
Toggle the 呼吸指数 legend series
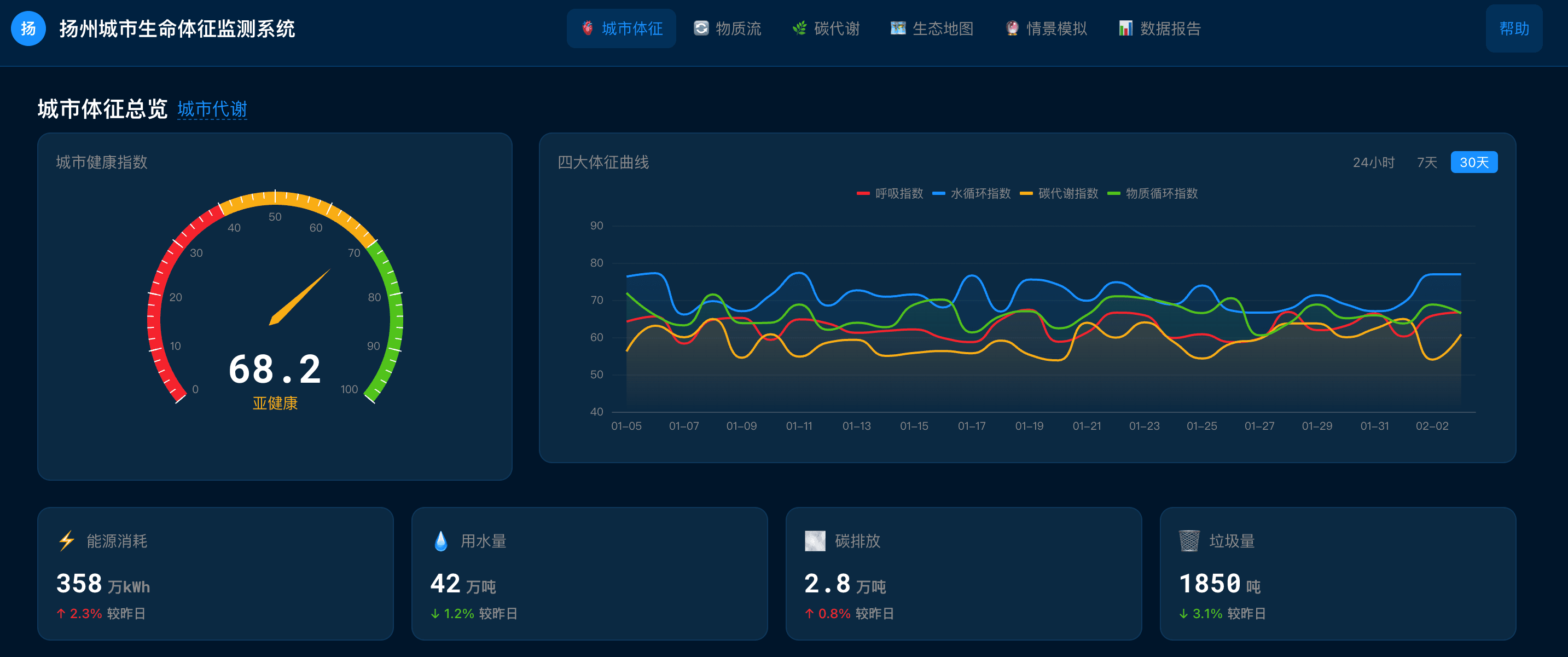[889, 194]
